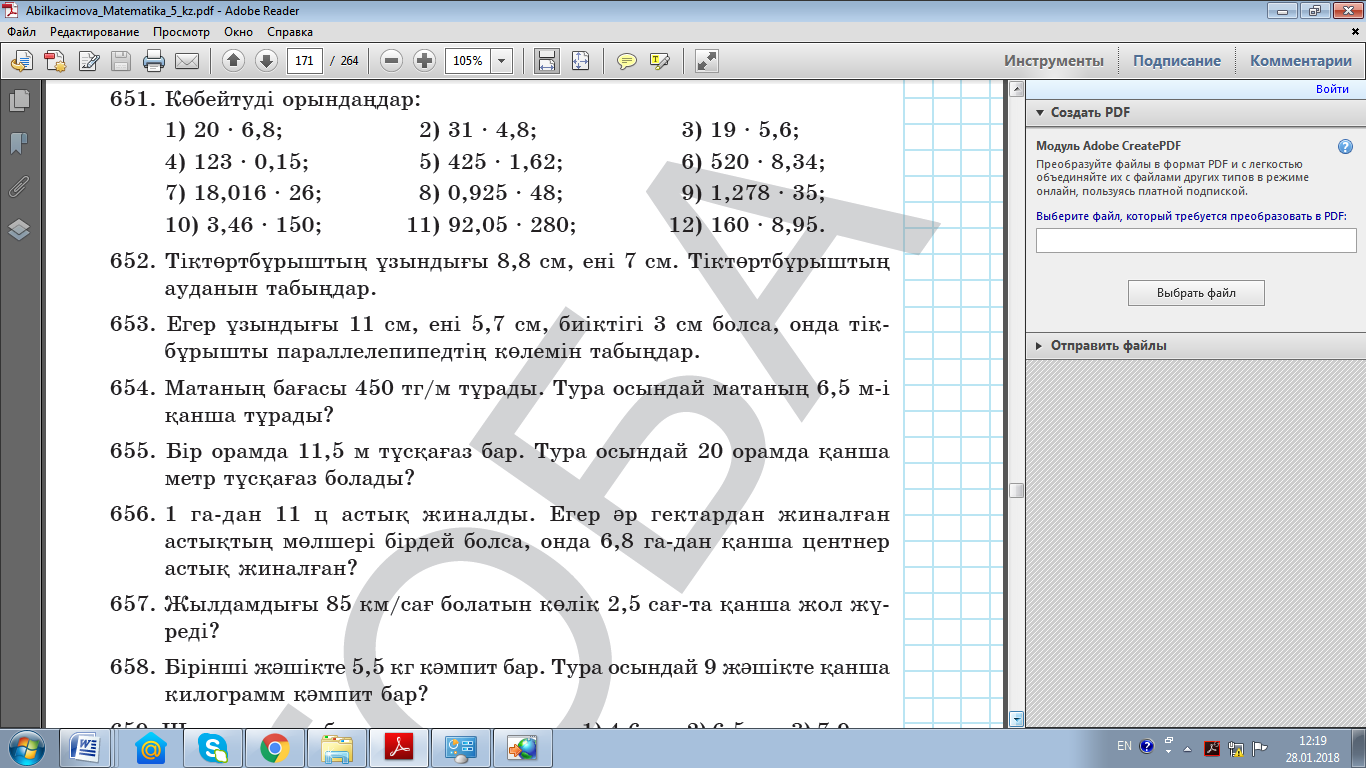Screen dimensions: 1366x768
Task: Switch to the Инструменты pane tab
Action: coord(1054,60)
